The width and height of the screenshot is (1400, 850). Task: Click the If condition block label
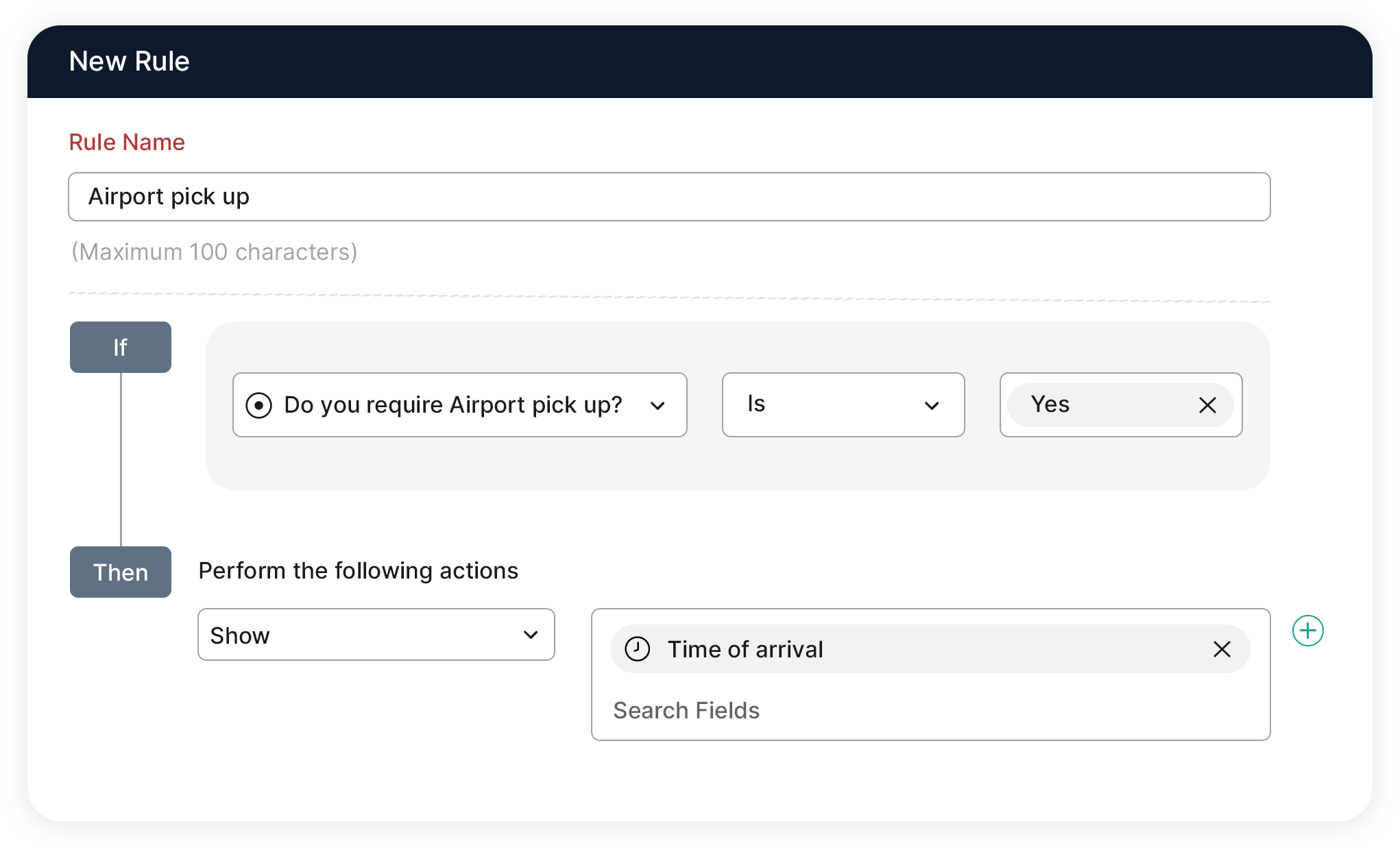121,348
